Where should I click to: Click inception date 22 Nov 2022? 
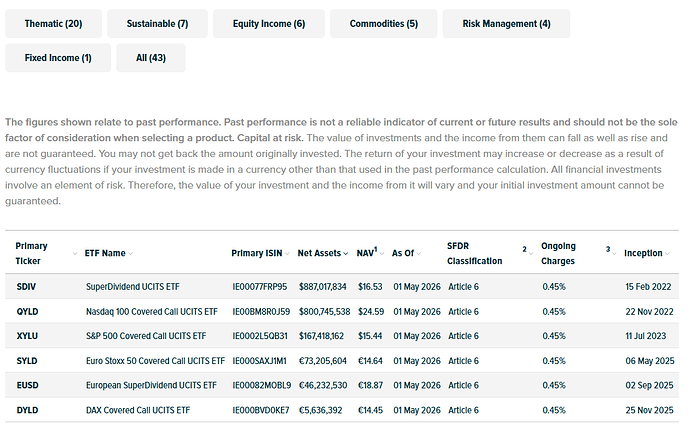(x=649, y=312)
